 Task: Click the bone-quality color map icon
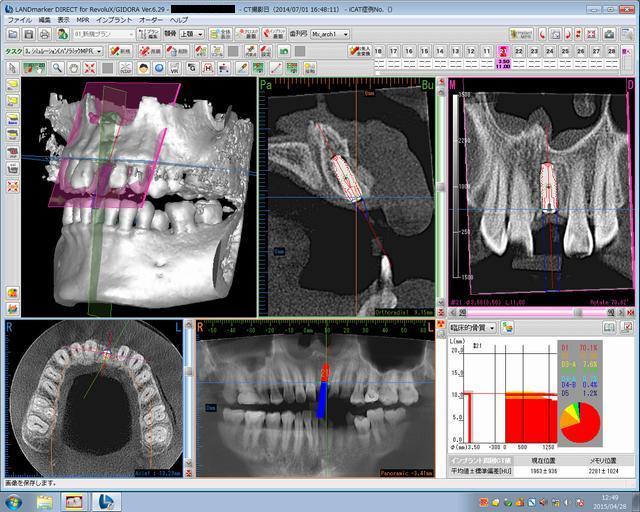pos(507,327)
